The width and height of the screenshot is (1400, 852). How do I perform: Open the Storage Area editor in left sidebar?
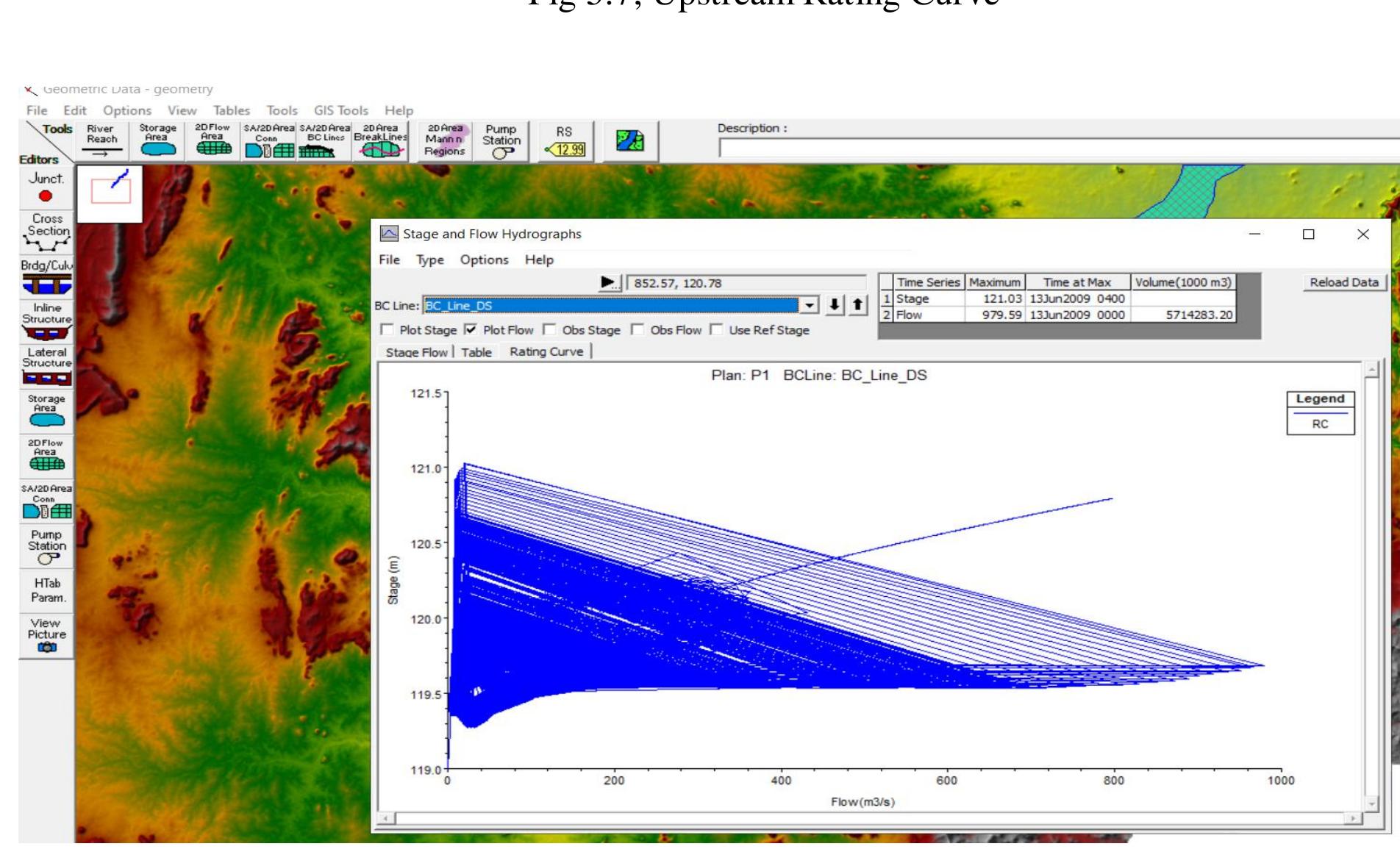[x=46, y=411]
